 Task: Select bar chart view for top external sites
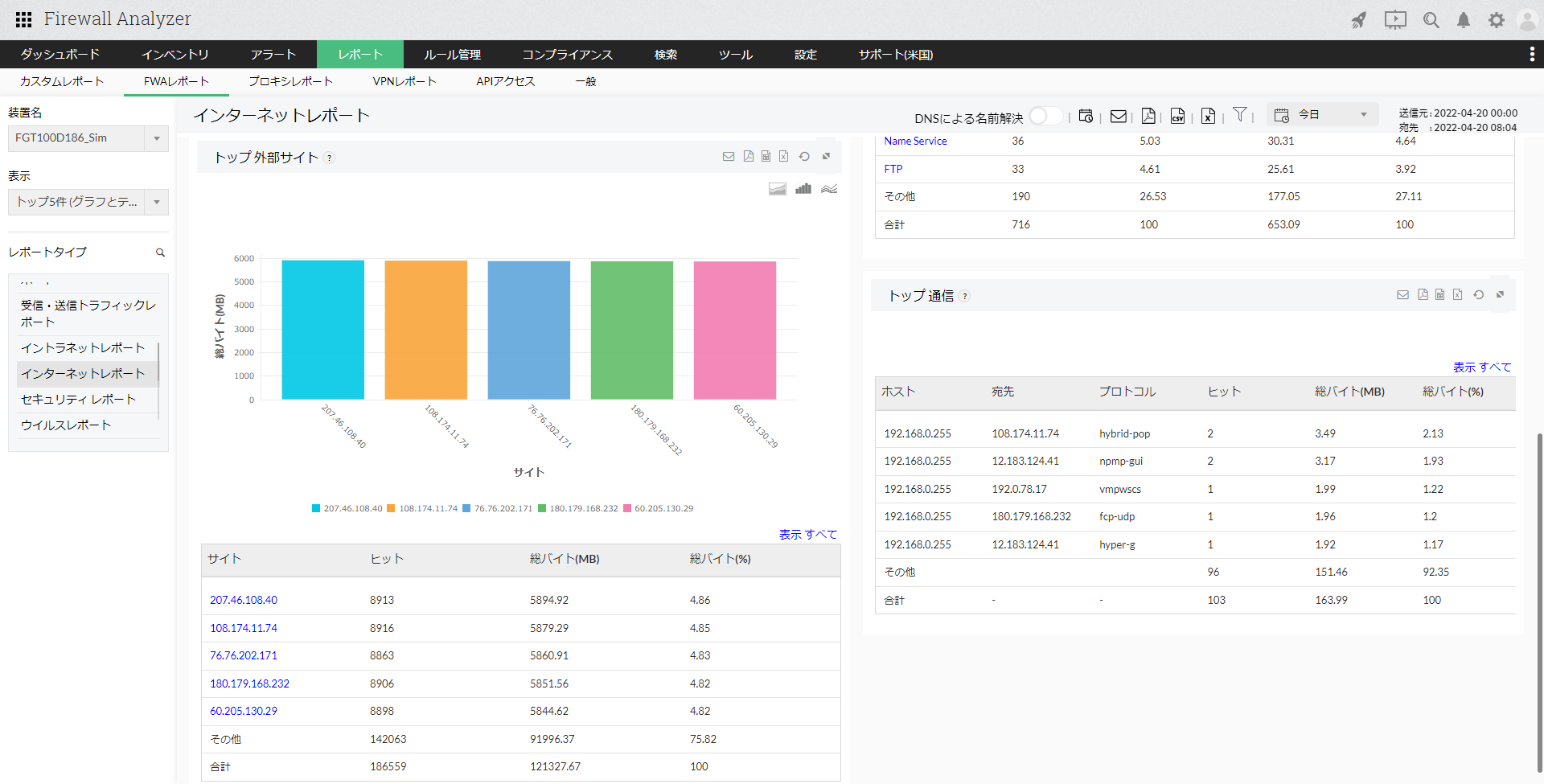pyautogui.click(x=803, y=189)
